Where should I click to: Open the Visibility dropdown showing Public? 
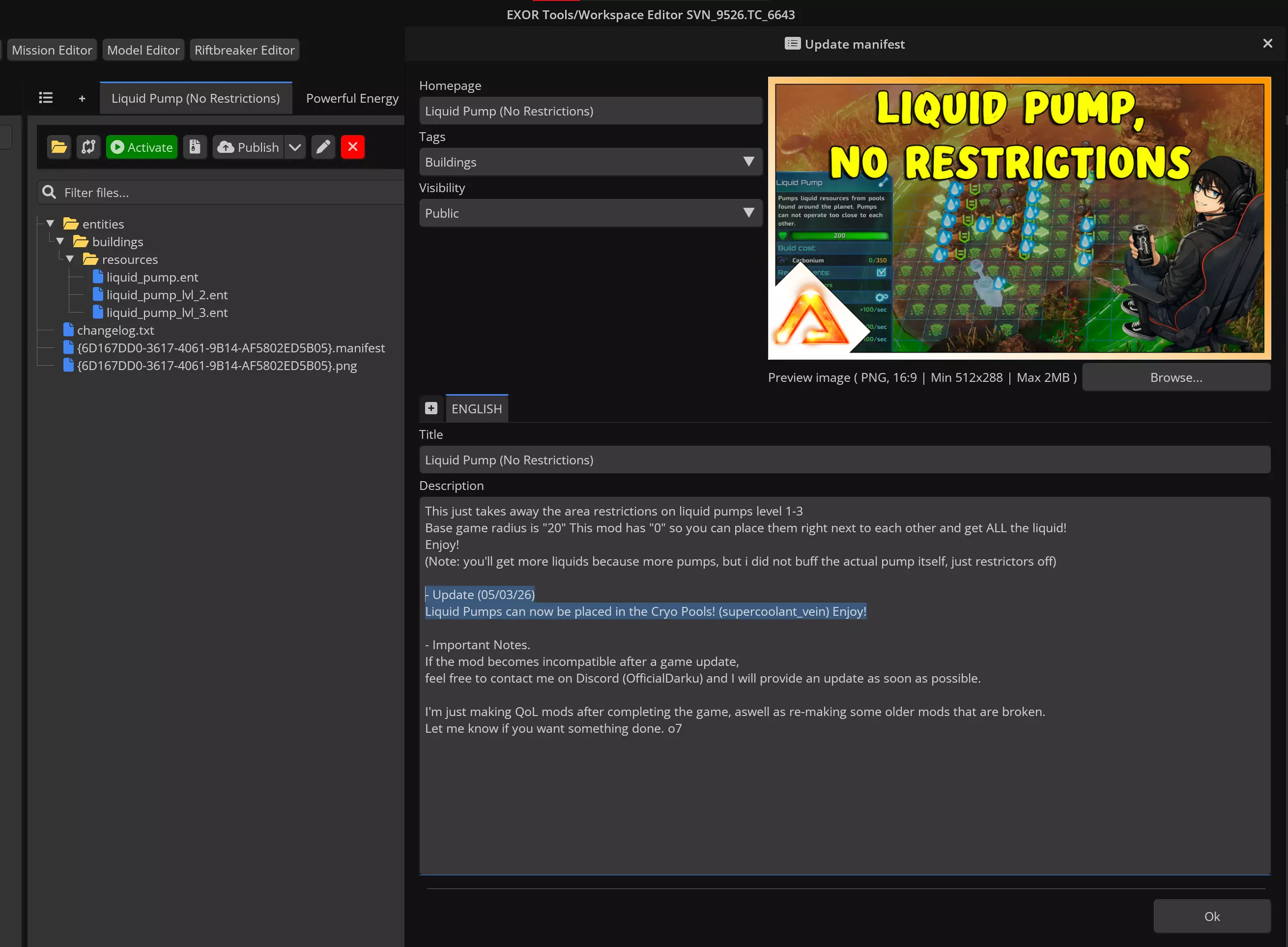tap(590, 213)
